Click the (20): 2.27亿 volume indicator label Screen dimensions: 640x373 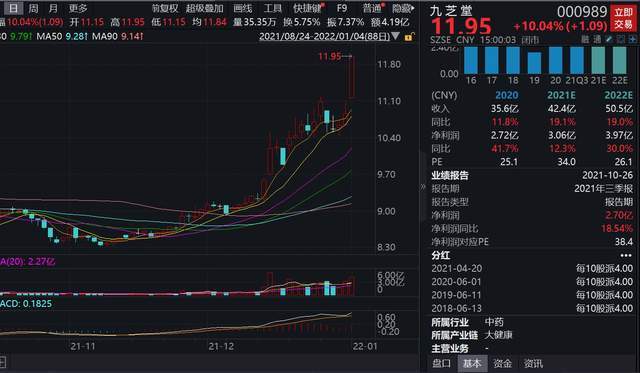[x=27, y=262]
